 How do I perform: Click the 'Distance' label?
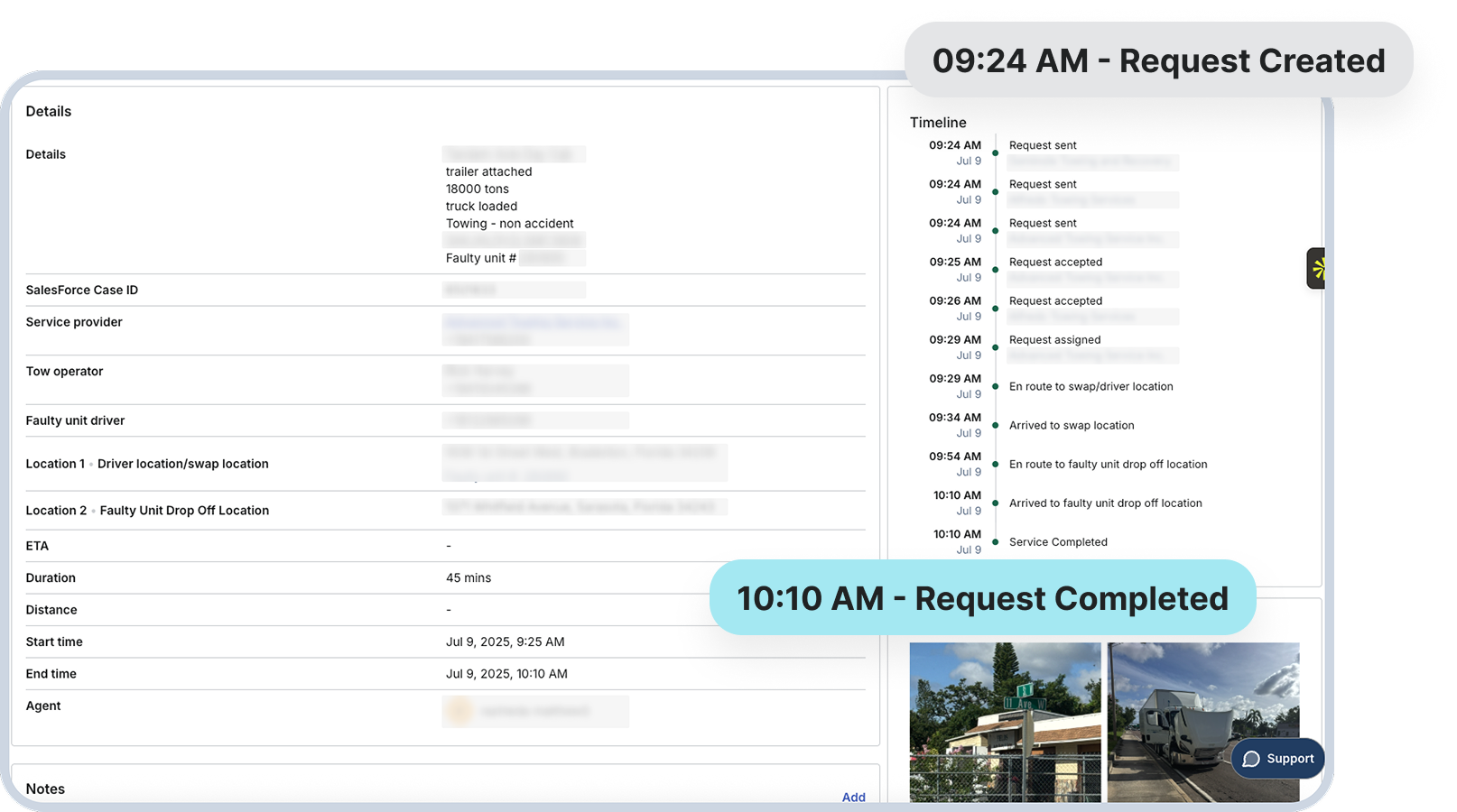point(51,610)
